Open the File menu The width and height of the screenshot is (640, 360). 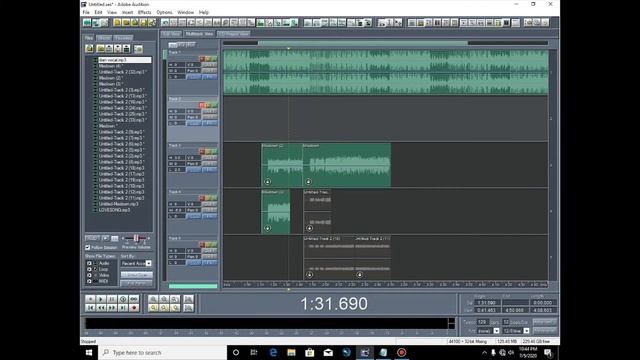86,12
